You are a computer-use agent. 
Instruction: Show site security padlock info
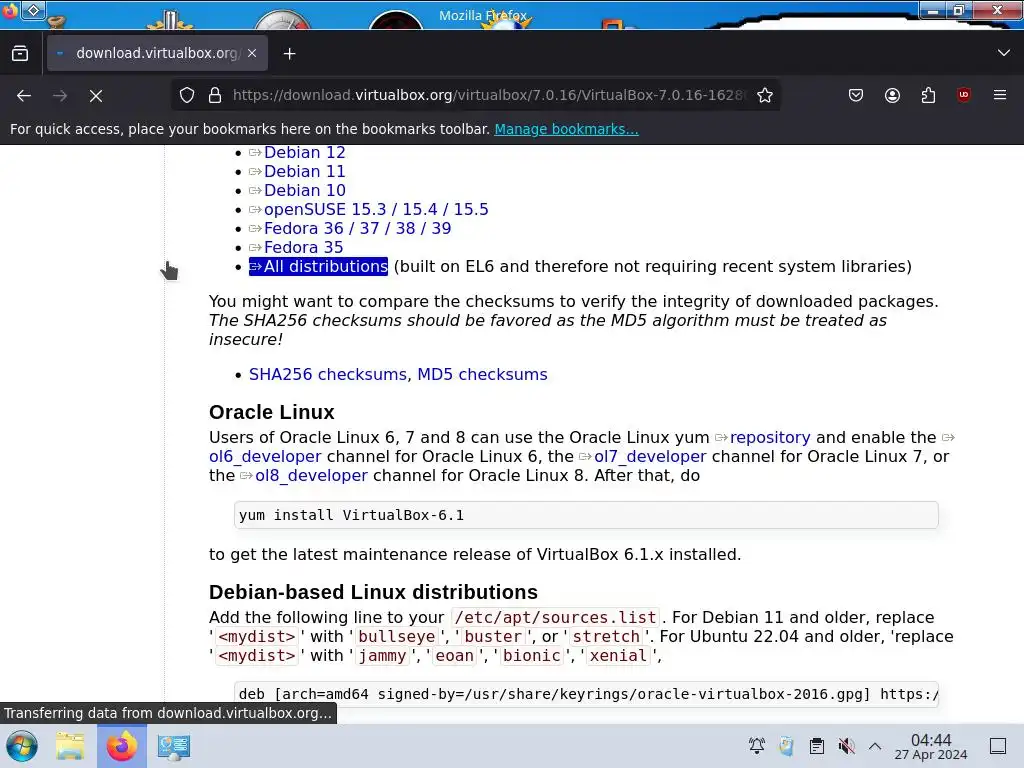pyautogui.click(x=215, y=95)
